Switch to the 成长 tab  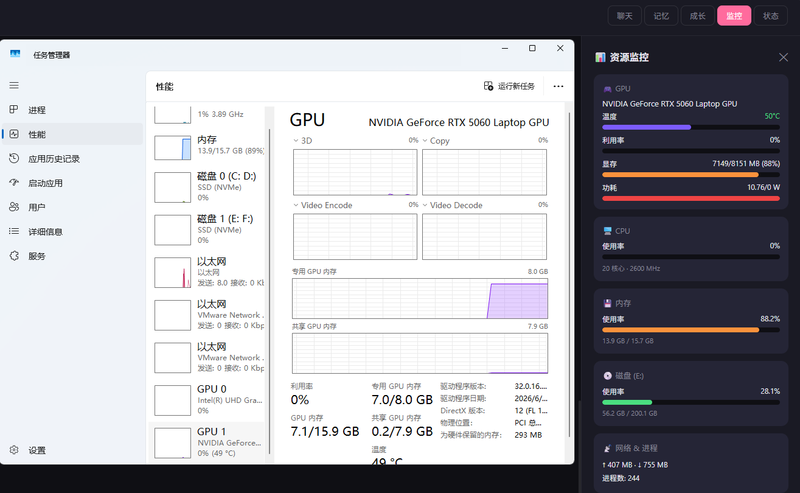pos(697,16)
